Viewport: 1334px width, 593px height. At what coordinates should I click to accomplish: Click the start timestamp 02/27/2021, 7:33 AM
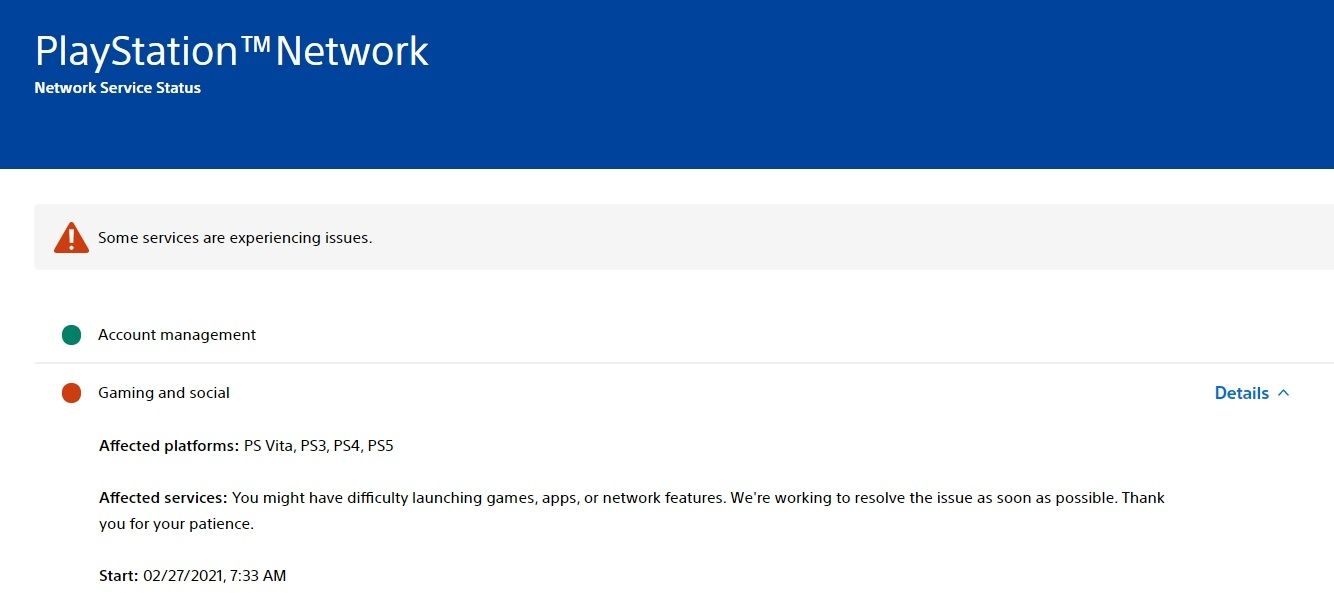215,576
